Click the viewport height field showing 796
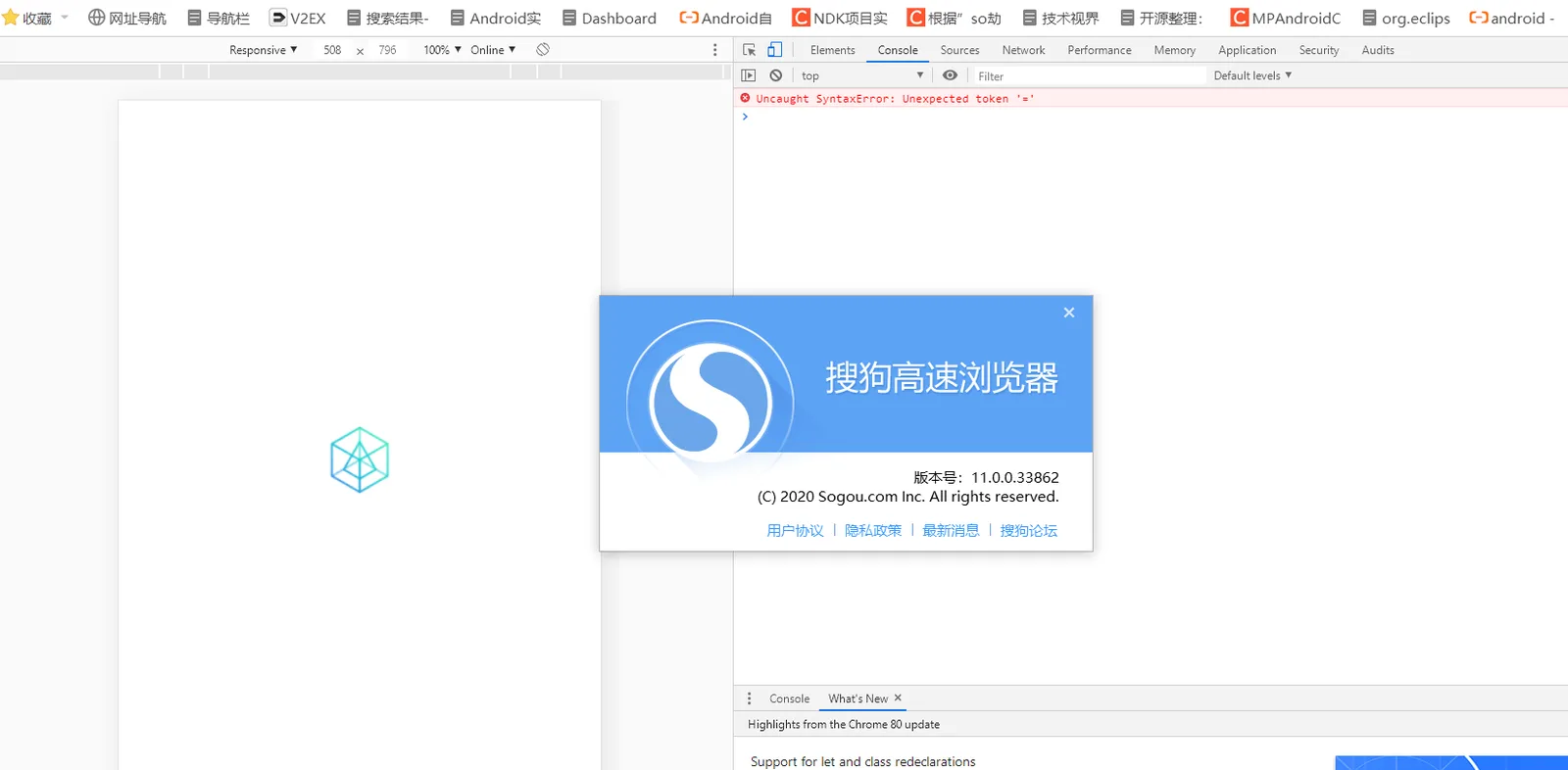 tap(387, 50)
